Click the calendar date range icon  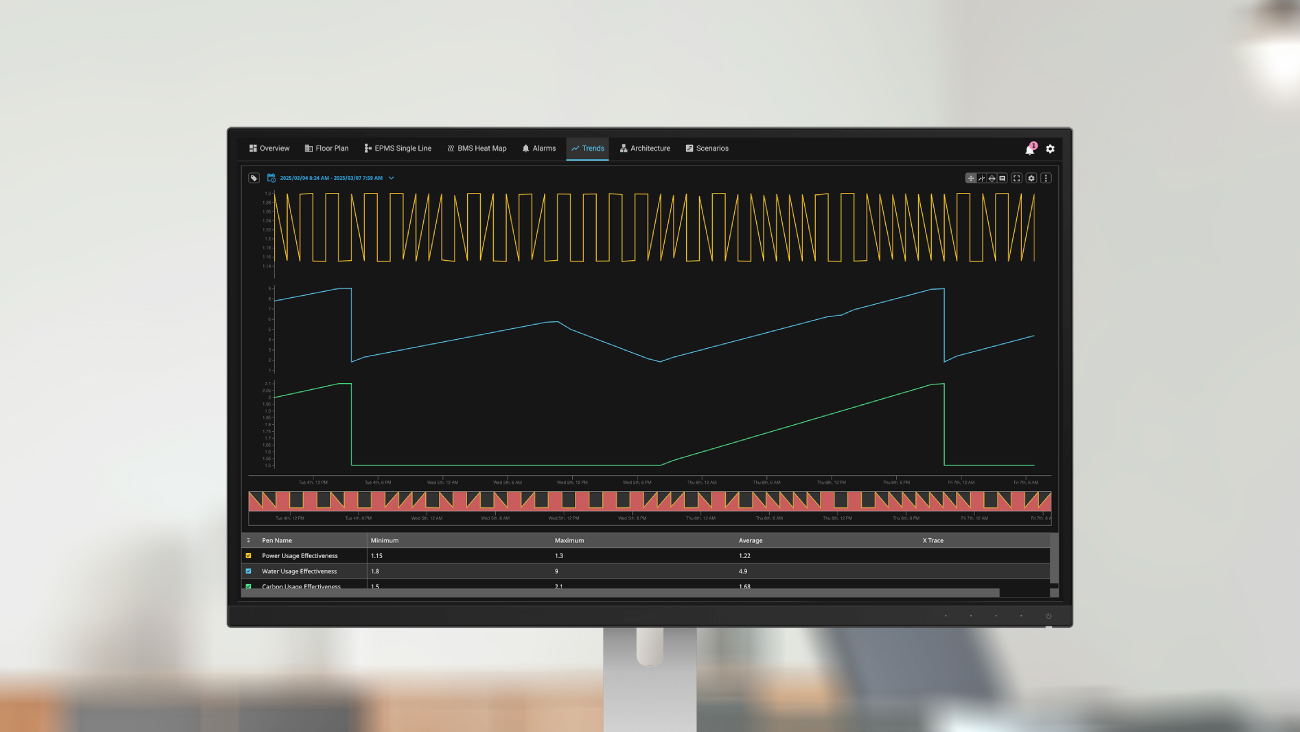tap(271, 178)
